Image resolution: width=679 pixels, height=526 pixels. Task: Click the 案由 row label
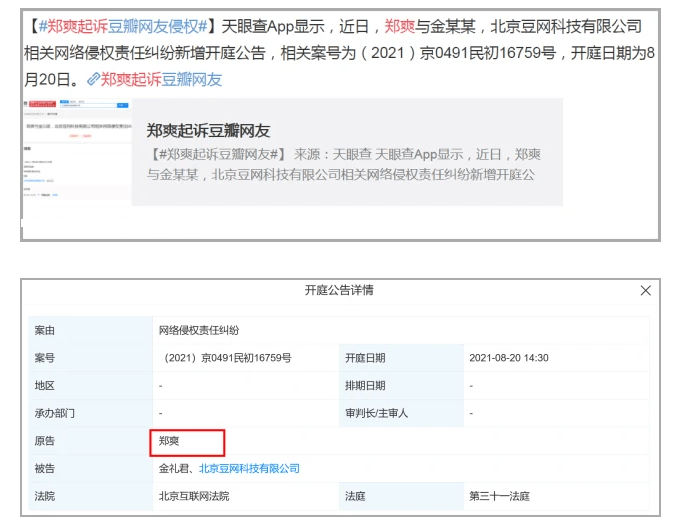pyautogui.click(x=45, y=330)
